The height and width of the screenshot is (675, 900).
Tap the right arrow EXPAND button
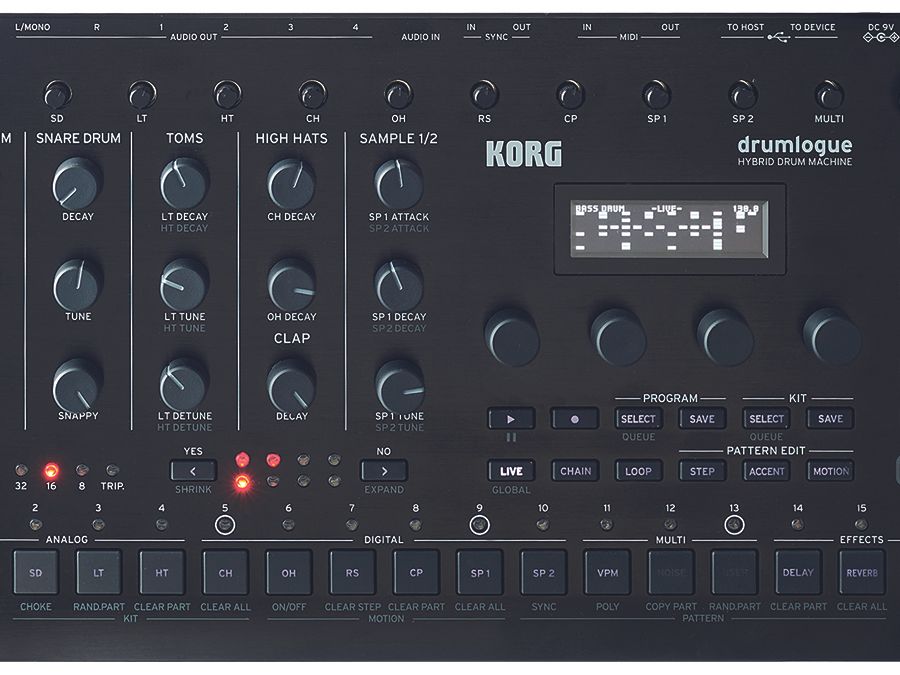pos(384,471)
